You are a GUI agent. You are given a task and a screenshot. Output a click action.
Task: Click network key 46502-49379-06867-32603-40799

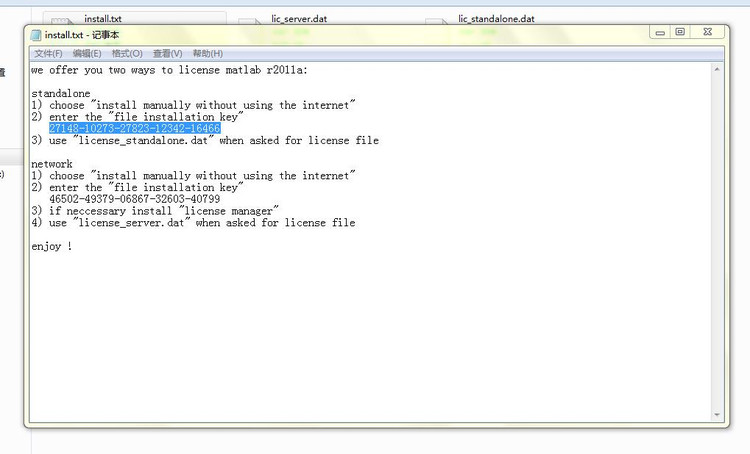click(x=134, y=199)
